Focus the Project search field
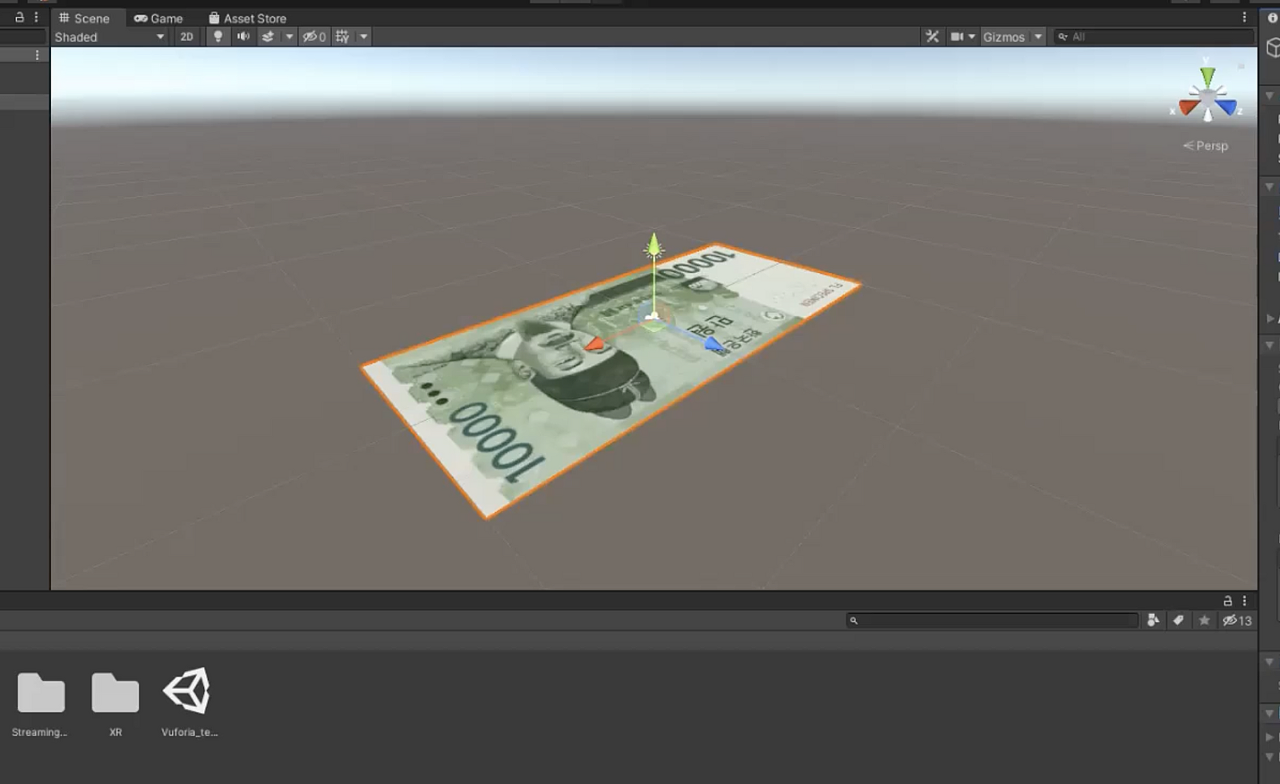This screenshot has height=784, width=1280. tap(992, 621)
